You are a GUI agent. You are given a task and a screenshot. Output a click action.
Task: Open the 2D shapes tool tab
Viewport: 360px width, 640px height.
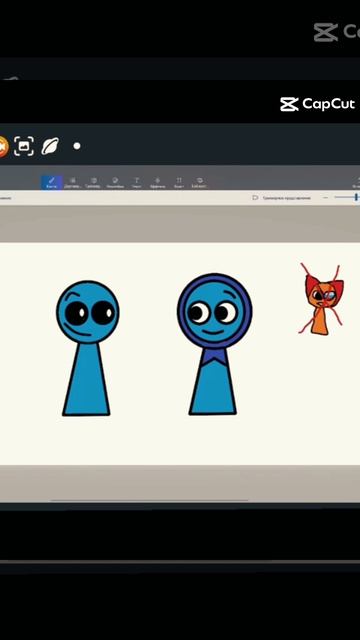pos(73,182)
